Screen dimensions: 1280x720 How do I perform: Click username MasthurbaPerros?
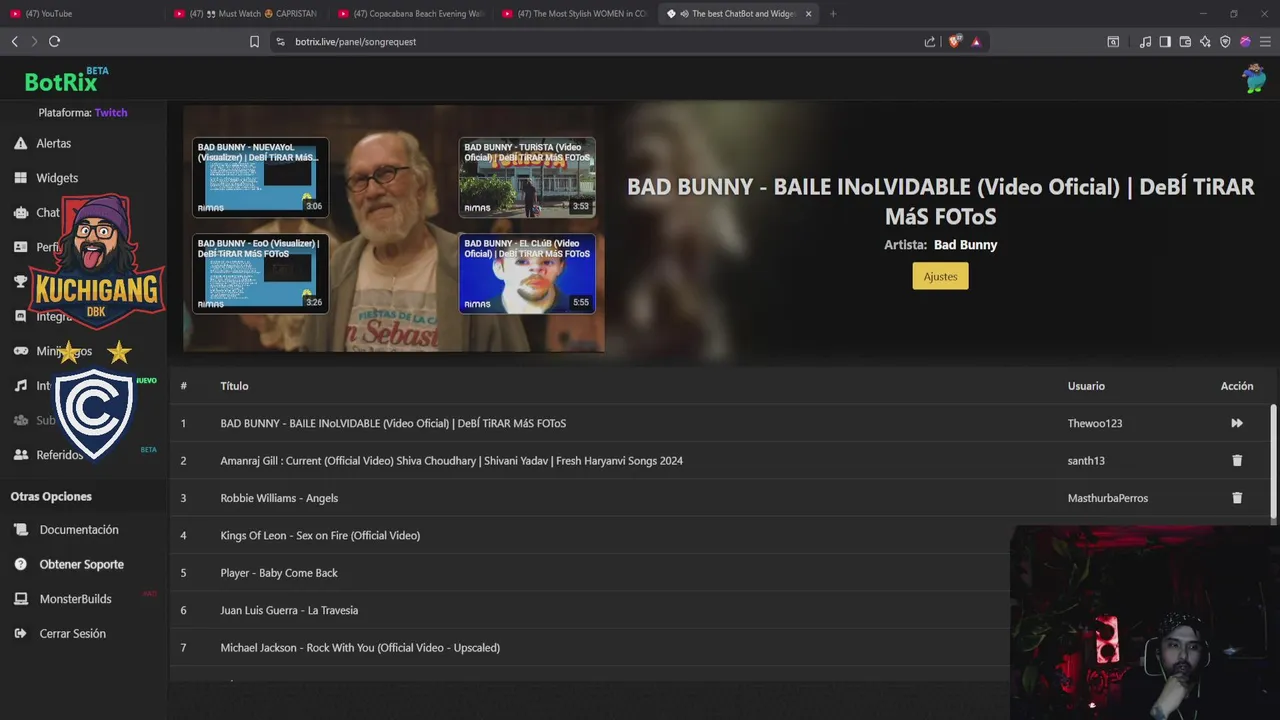[1108, 498]
